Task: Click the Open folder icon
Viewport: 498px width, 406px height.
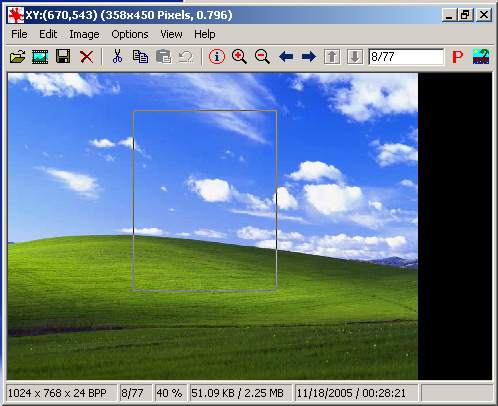Action: point(17,57)
